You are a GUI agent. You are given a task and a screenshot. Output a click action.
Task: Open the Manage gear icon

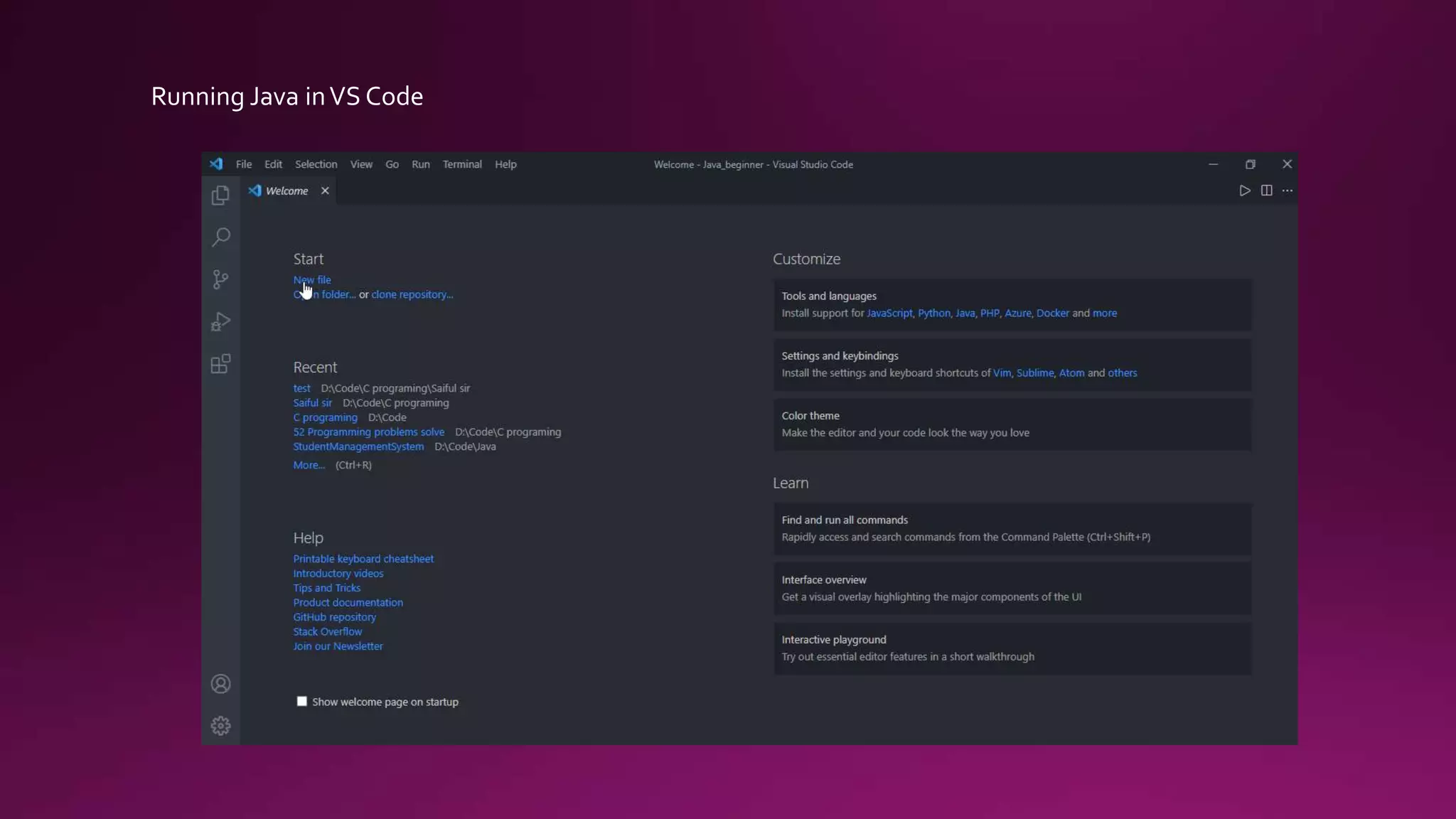pos(220,726)
